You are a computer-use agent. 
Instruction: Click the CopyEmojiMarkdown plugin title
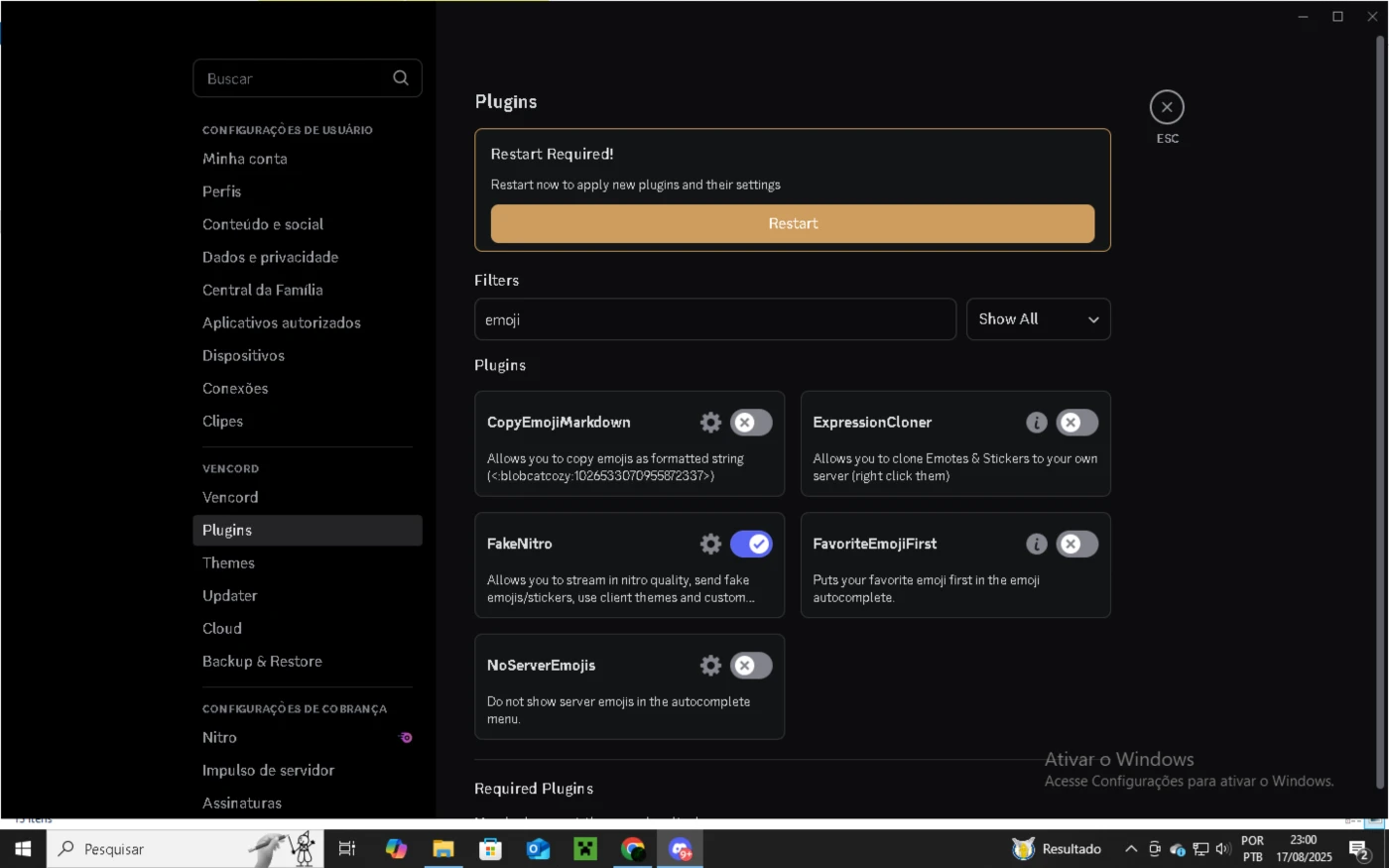click(559, 423)
